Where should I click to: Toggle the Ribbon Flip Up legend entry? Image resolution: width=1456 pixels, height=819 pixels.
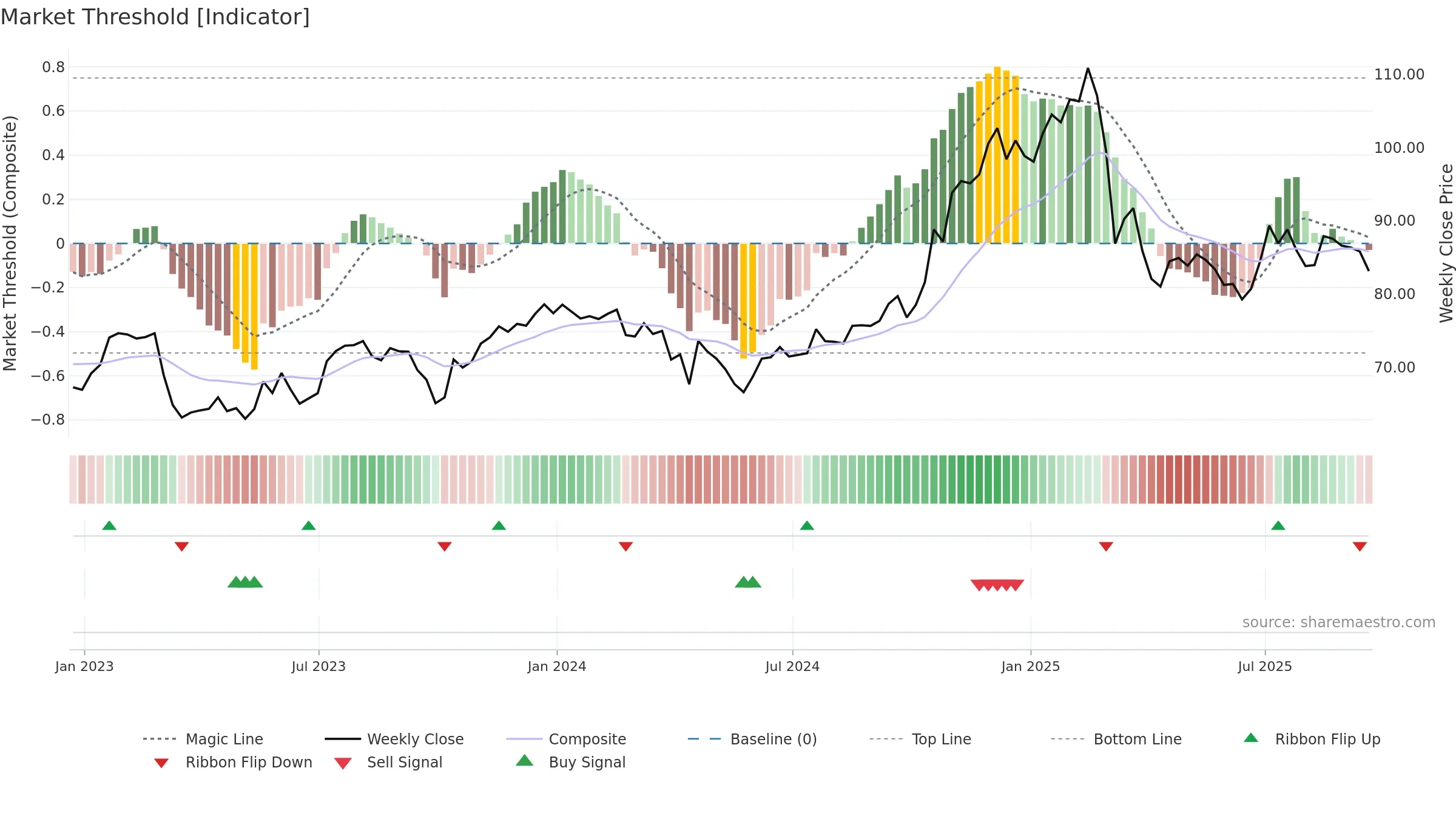tap(1312, 739)
